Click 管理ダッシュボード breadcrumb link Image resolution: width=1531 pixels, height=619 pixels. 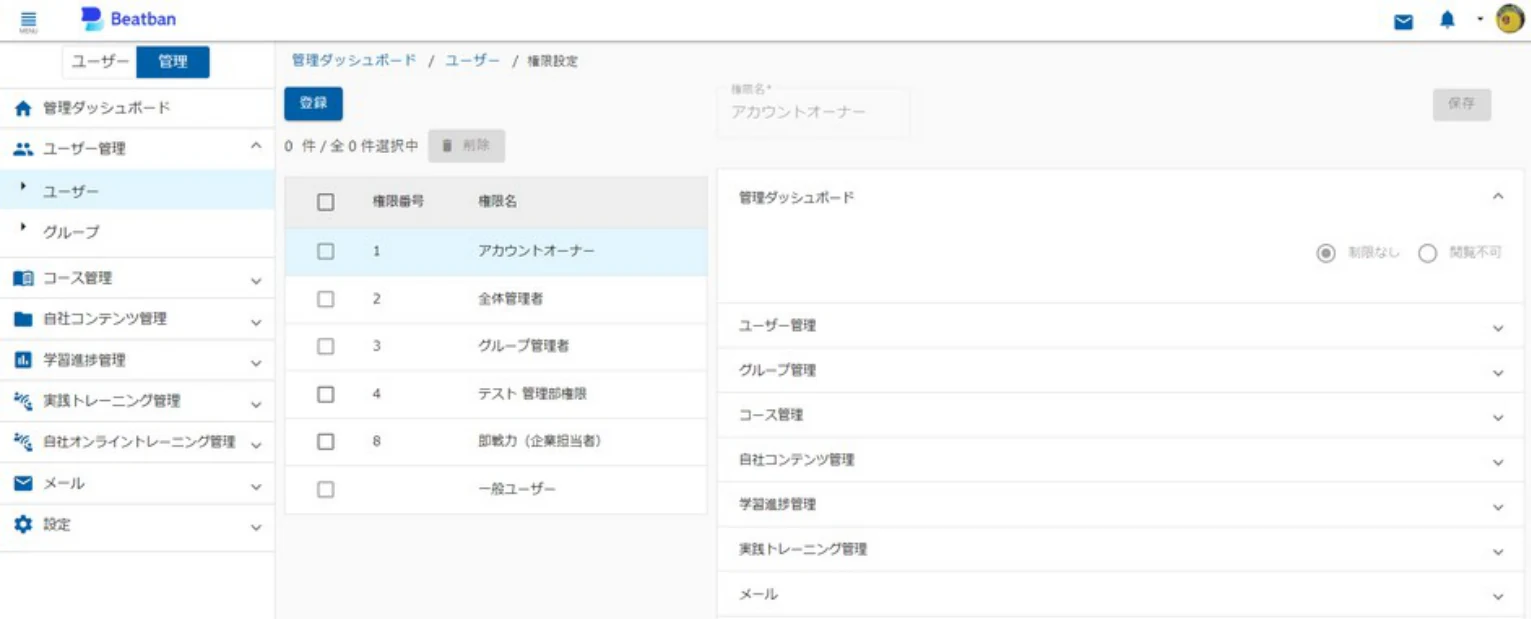pos(354,60)
